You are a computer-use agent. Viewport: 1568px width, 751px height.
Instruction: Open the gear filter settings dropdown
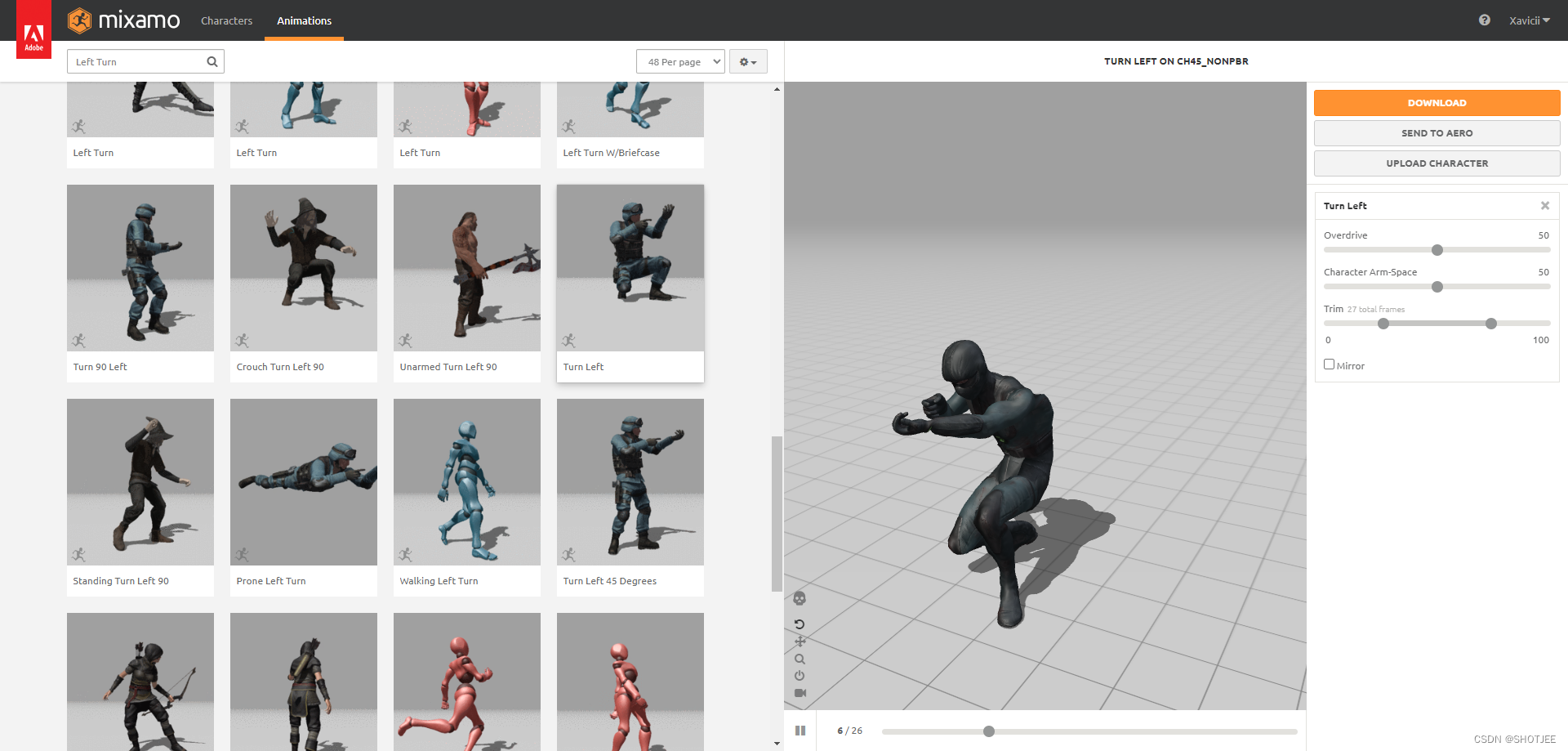(x=748, y=61)
